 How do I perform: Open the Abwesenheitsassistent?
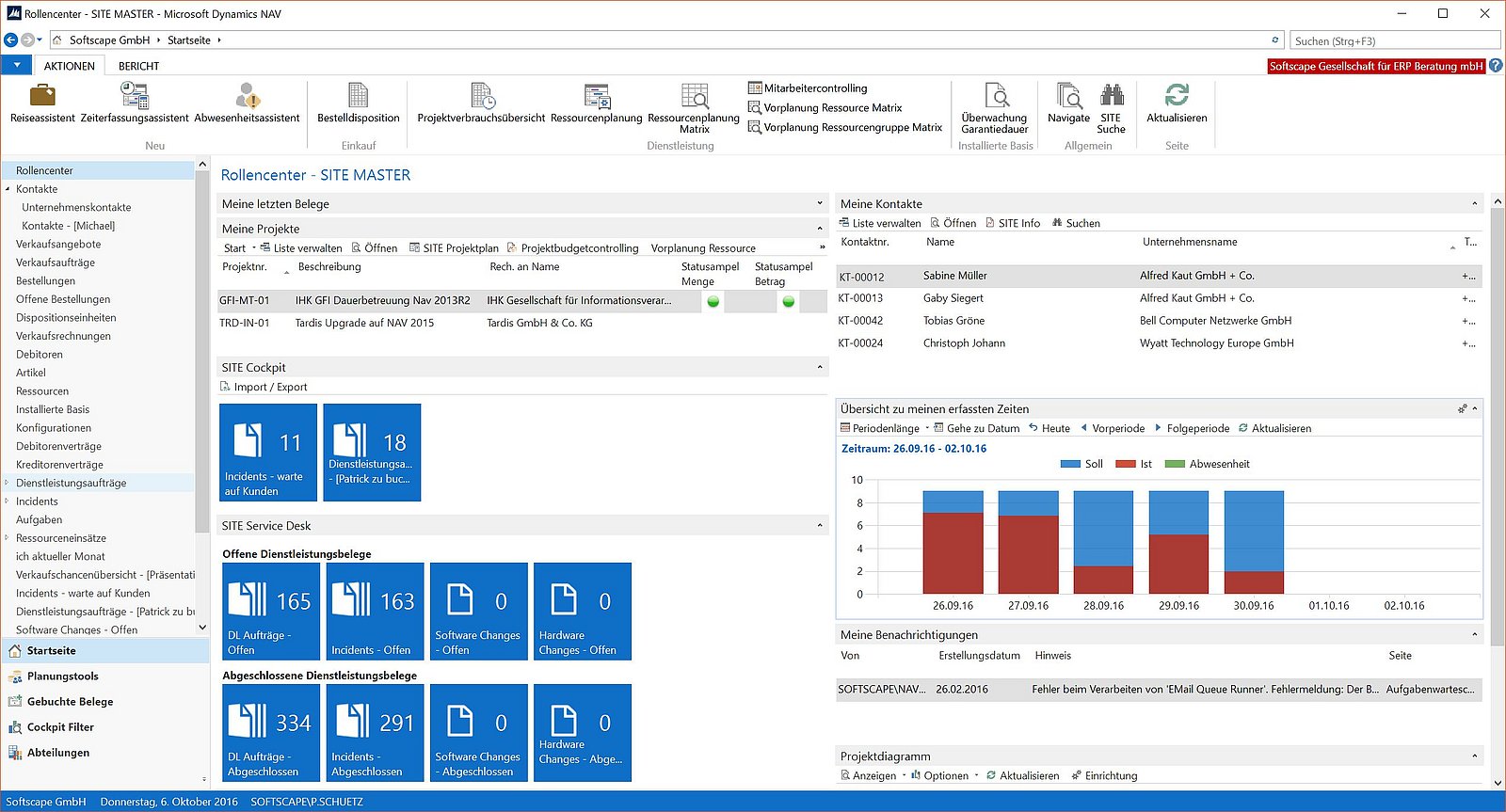pos(247,103)
